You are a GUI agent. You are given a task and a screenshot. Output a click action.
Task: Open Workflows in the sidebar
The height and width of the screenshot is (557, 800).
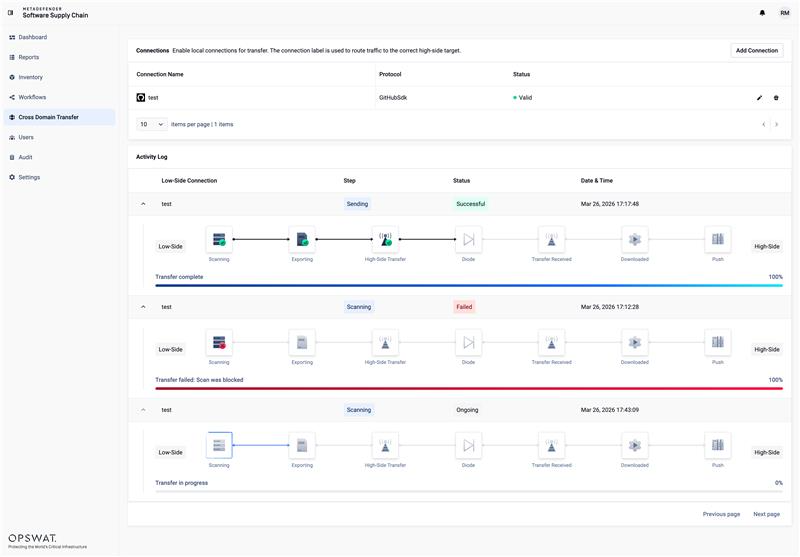coord(32,97)
